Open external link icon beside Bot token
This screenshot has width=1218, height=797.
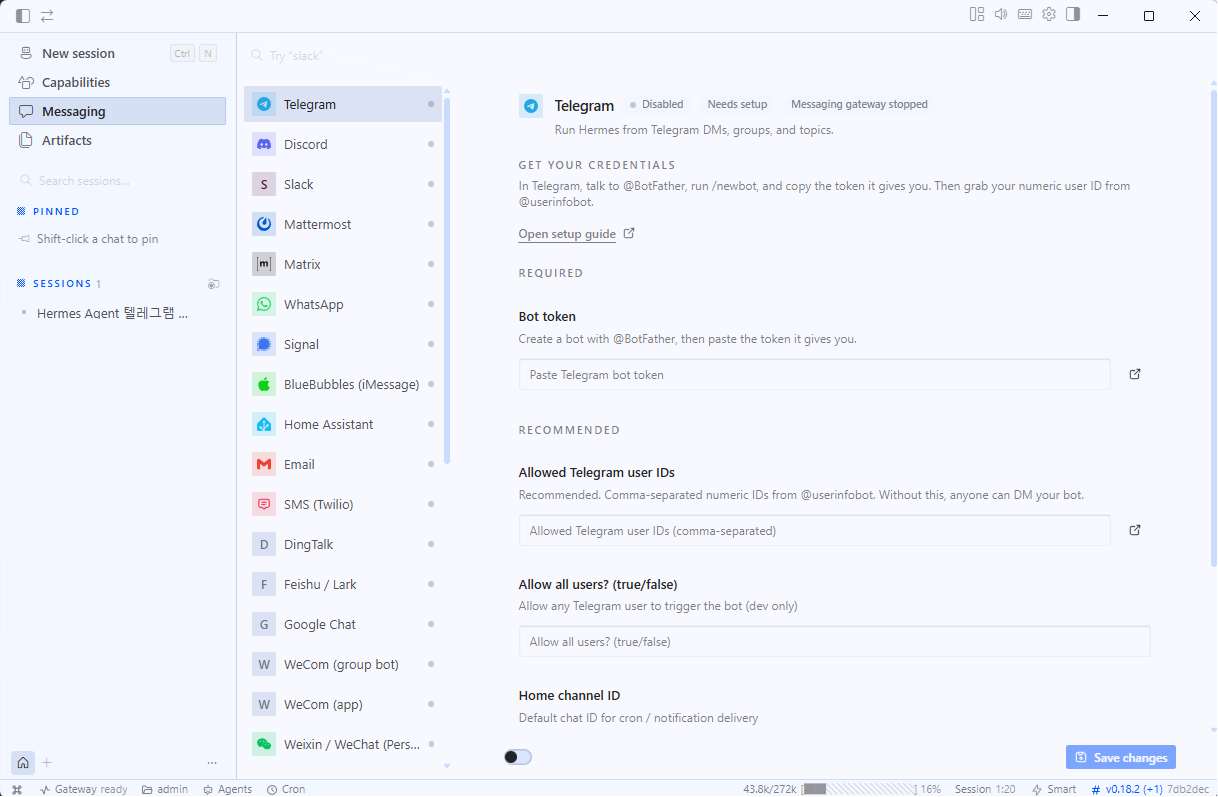pyautogui.click(x=1135, y=374)
